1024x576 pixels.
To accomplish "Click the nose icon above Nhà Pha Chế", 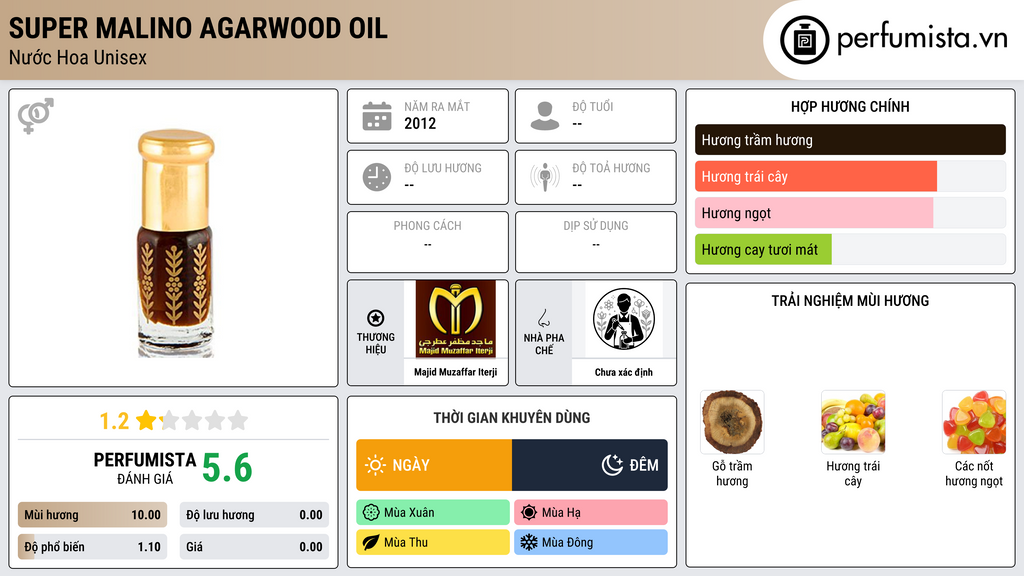I will pos(543,318).
